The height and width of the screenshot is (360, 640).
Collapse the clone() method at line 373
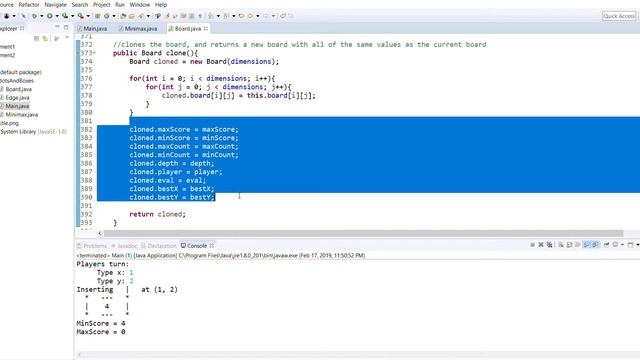pos(94,53)
